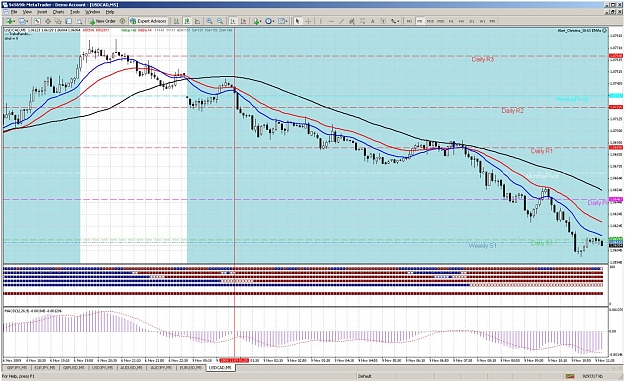Open the Tools menu
The height and width of the screenshot is (381, 625).
[x=75, y=12]
